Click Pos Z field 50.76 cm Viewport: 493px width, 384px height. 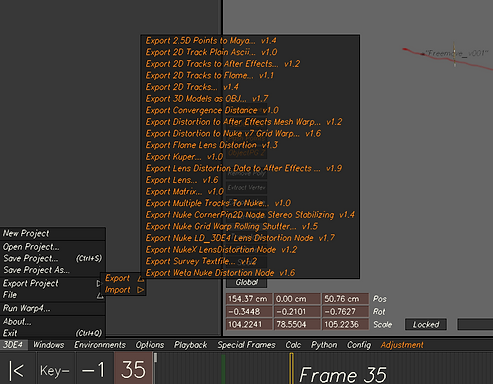[345, 299]
